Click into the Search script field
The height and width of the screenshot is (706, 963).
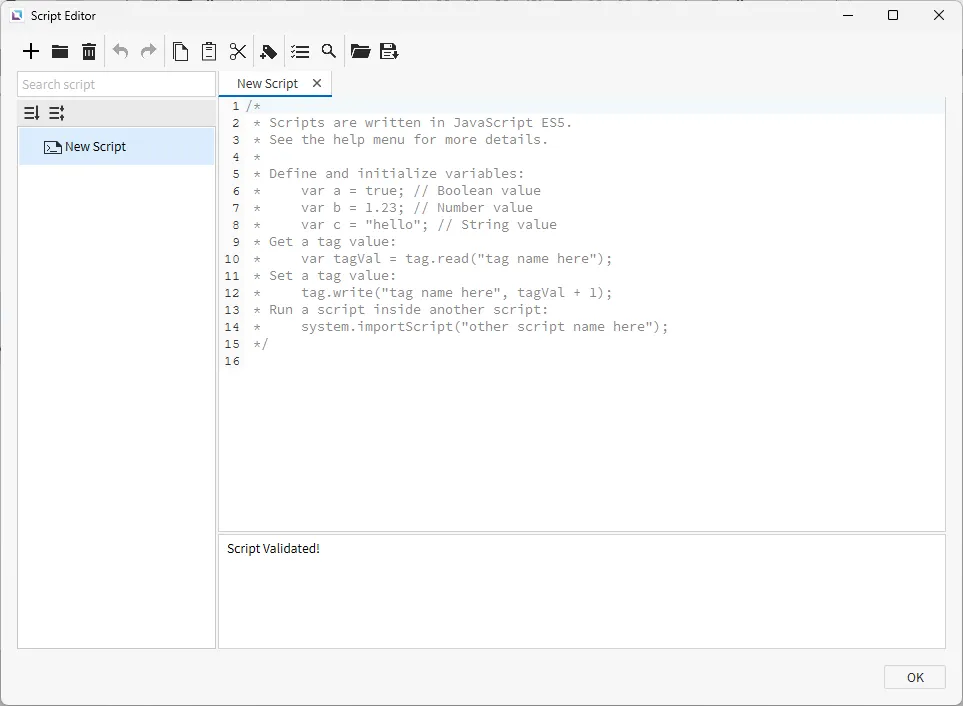point(116,85)
